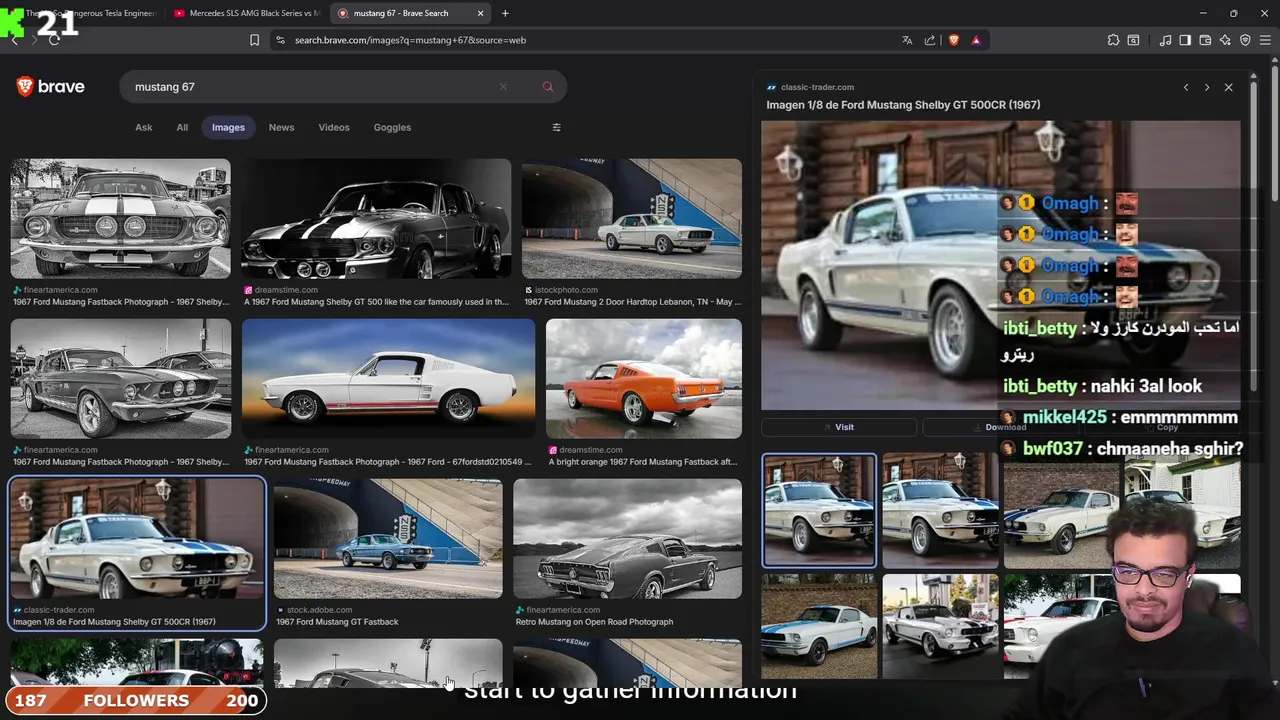Click the bookmark icon beside the address bar

pos(254,40)
